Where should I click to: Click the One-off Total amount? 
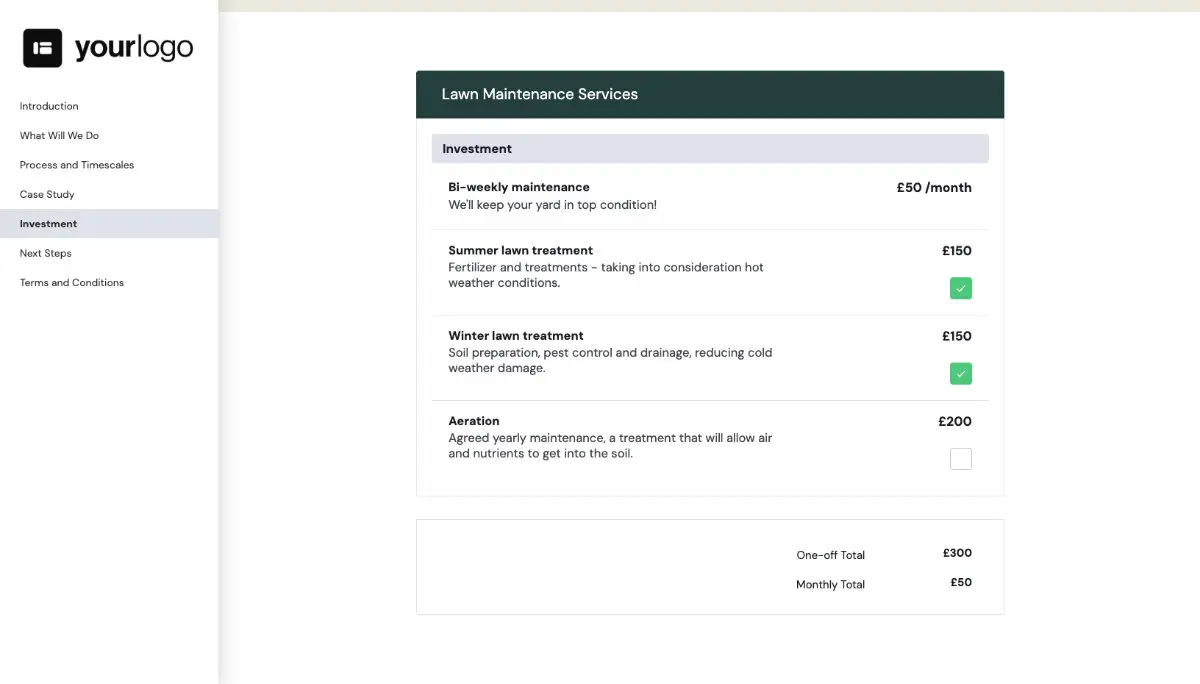point(956,552)
